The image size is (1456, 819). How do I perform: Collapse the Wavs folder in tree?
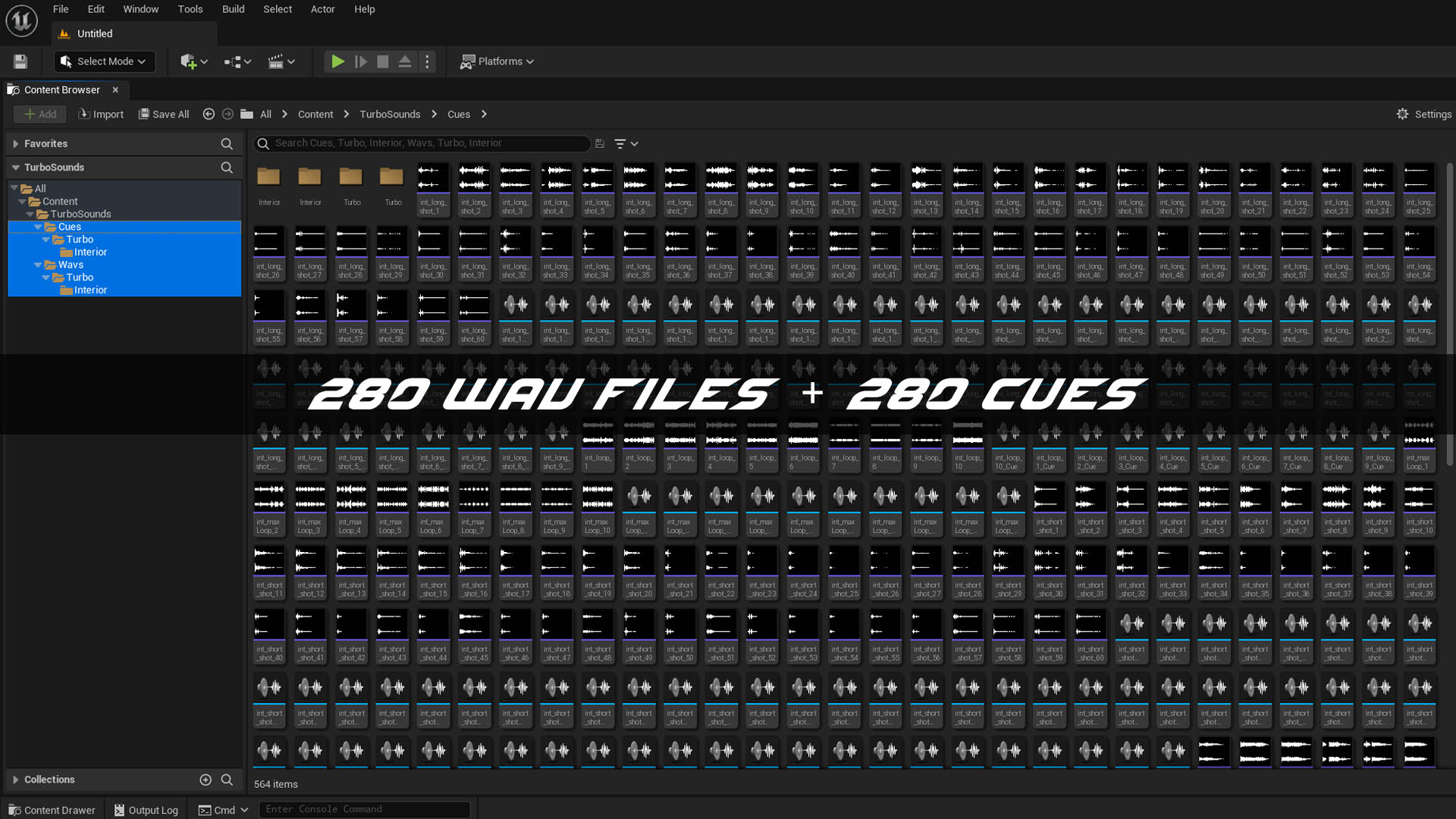38,265
